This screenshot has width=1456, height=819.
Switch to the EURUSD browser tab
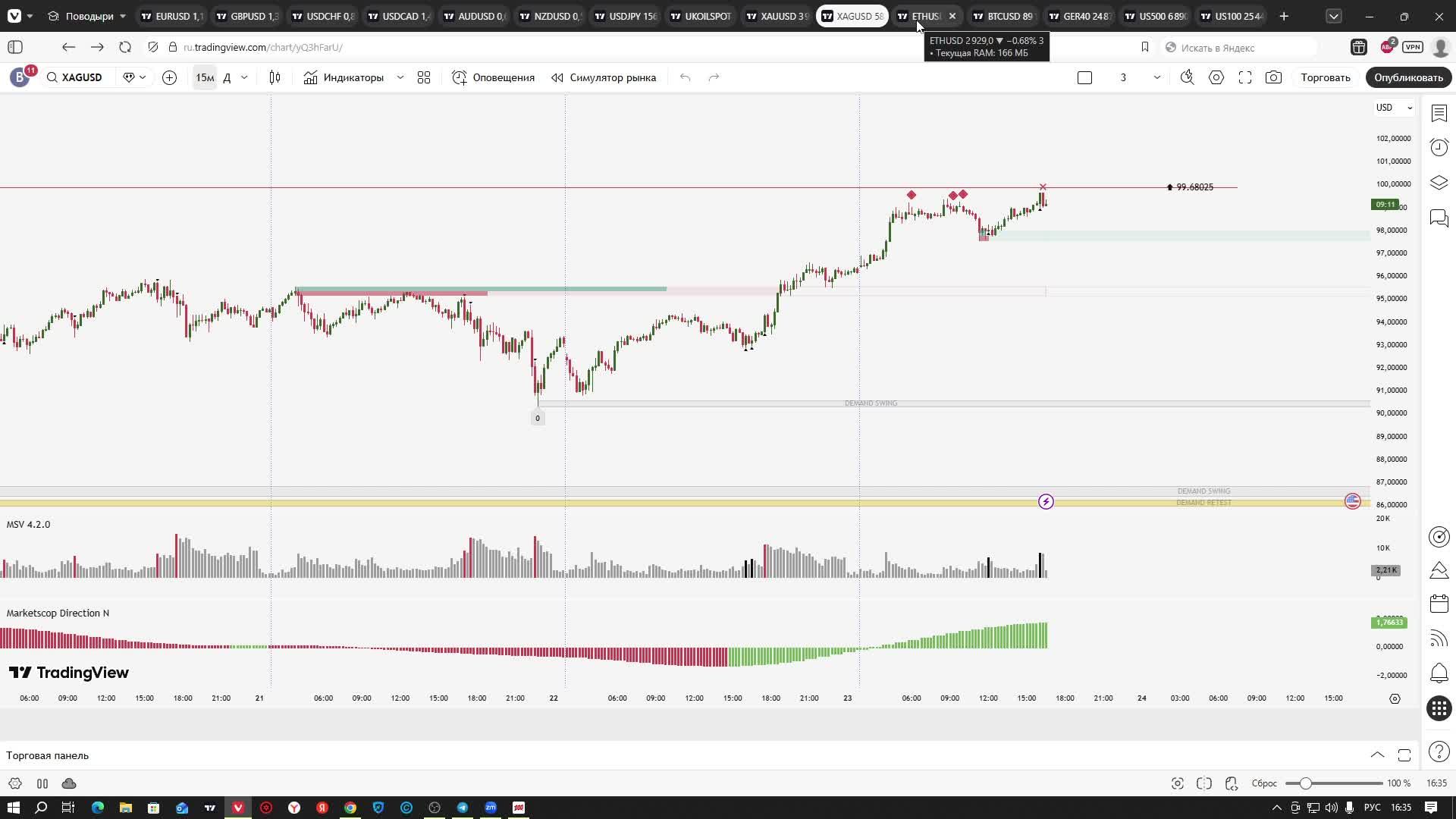tap(172, 16)
